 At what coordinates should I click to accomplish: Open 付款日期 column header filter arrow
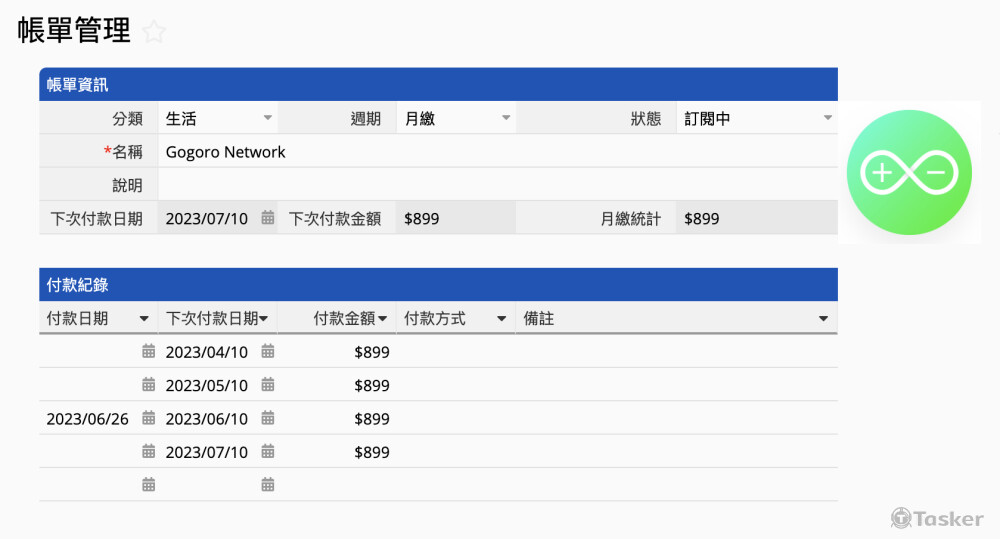(x=144, y=319)
